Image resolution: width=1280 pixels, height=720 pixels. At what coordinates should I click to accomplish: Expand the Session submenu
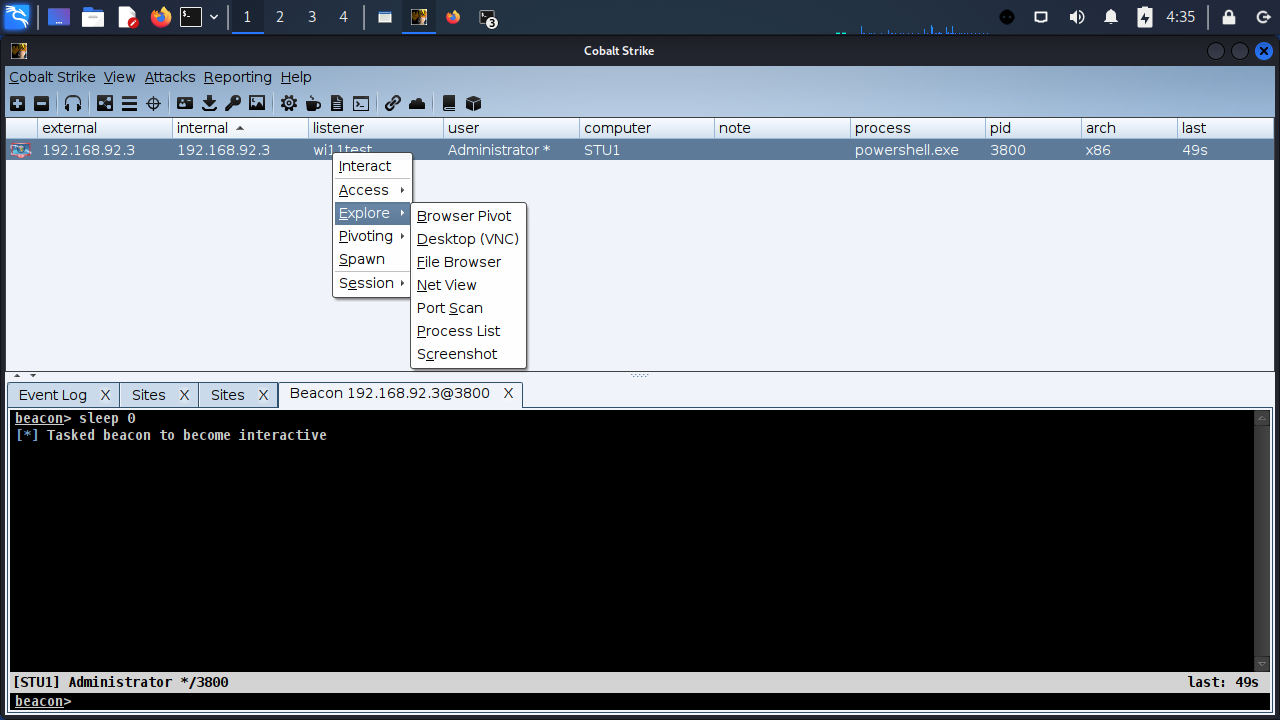372,283
